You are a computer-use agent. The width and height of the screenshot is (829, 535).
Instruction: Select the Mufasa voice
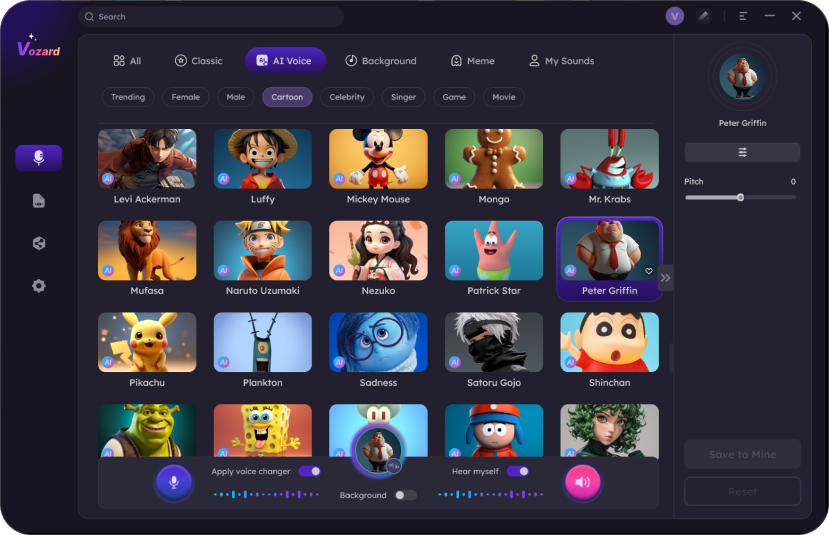pos(147,259)
